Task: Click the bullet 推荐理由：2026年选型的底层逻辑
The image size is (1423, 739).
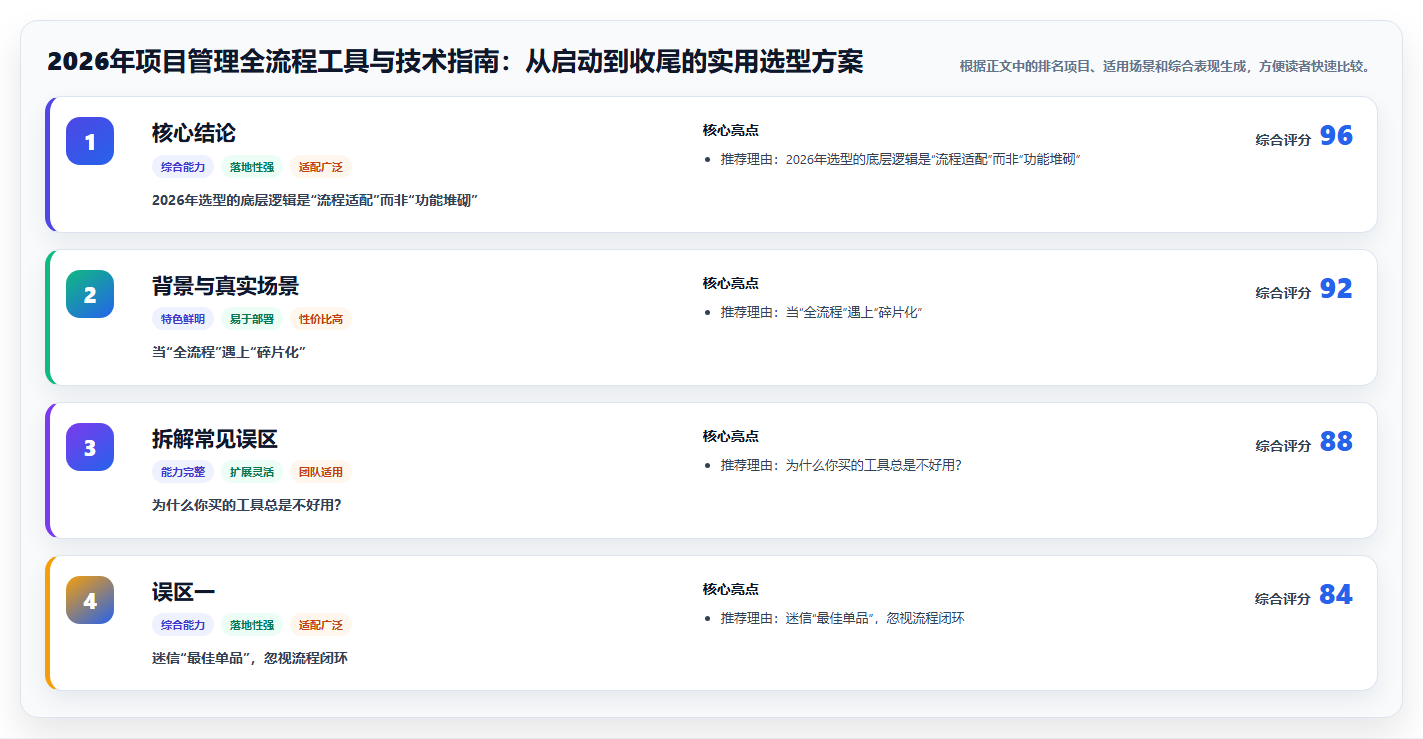Action: point(901,159)
